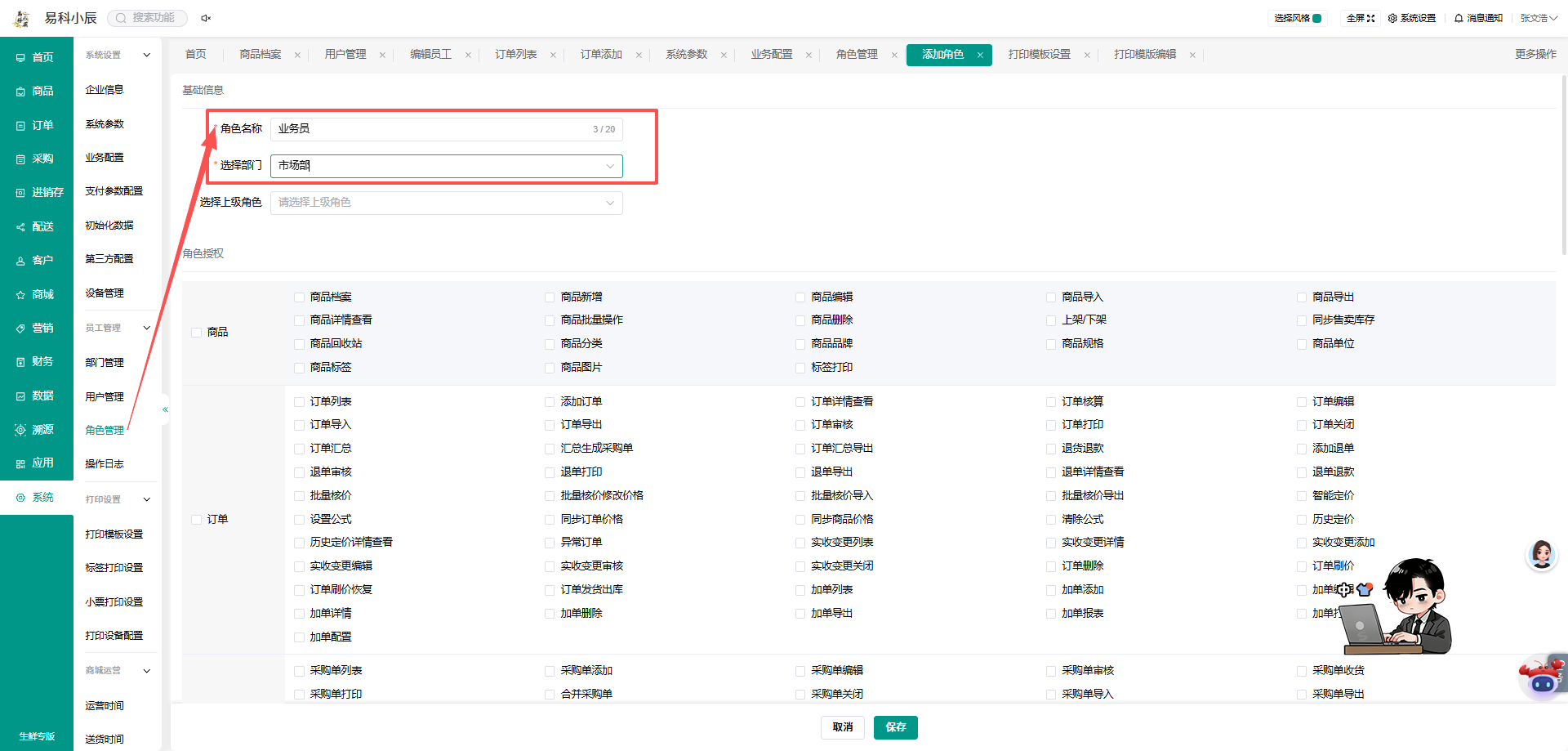Screen dimensions: 1568x751
Task: Click the 保存 button
Action: [896, 727]
